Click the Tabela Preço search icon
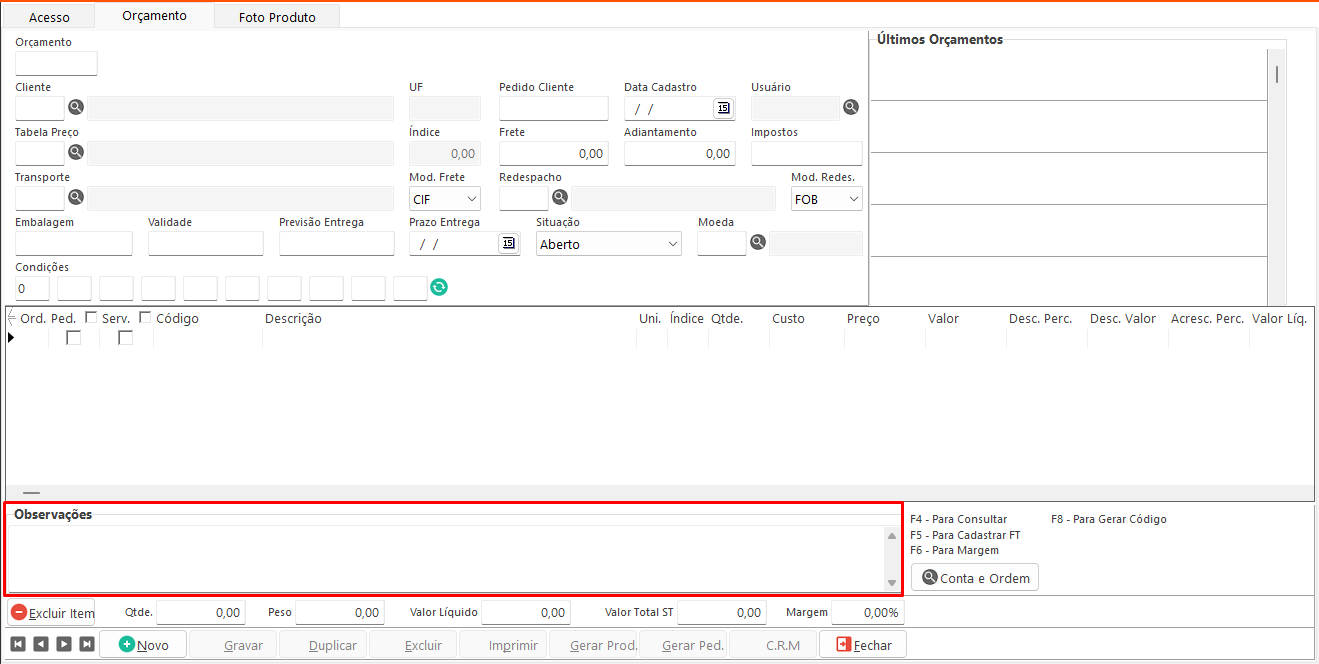The height and width of the screenshot is (664, 1319). click(x=76, y=153)
